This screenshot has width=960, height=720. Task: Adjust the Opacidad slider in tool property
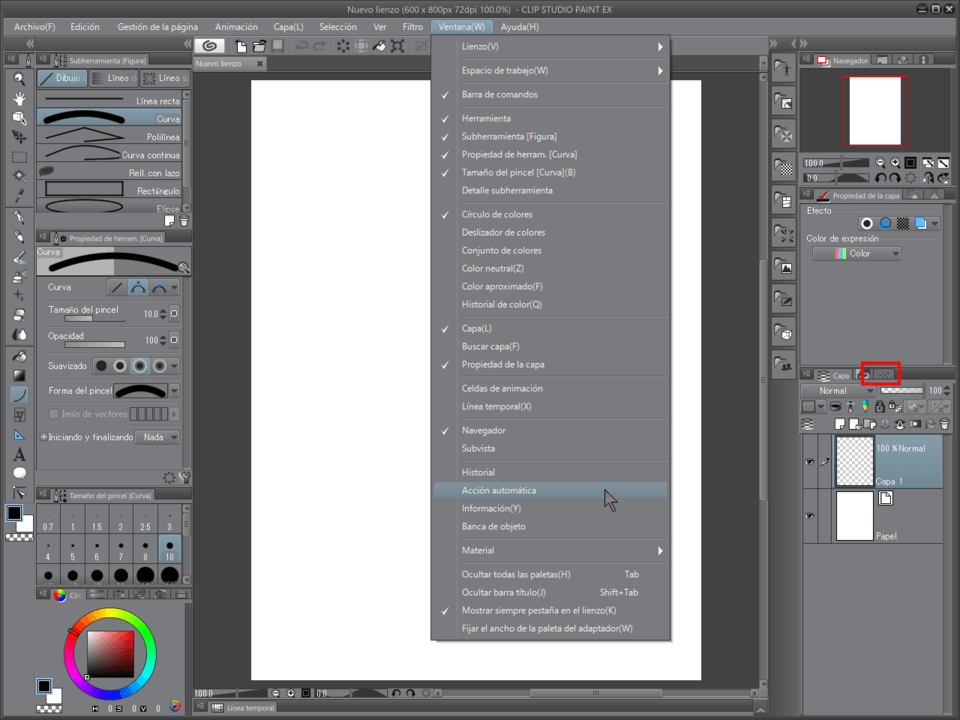[x=95, y=345]
